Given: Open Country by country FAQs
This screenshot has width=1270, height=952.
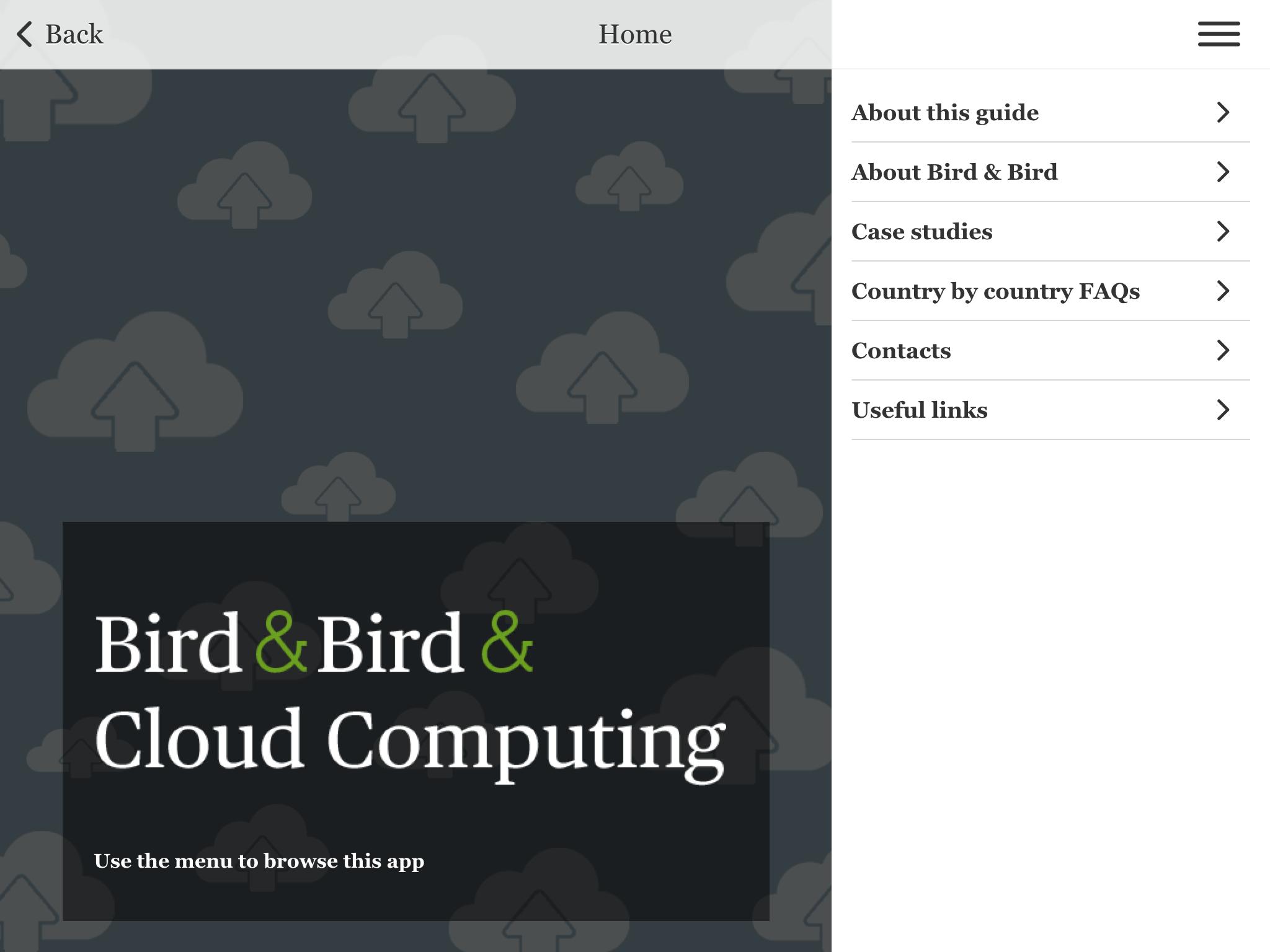Looking at the screenshot, I should coord(1050,291).
